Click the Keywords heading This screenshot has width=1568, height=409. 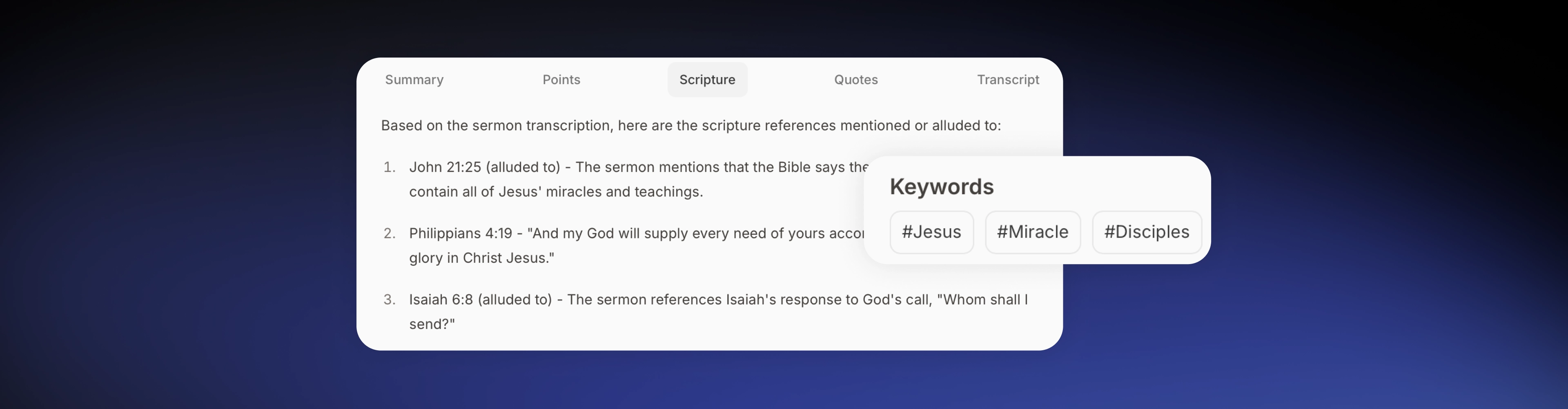(942, 187)
